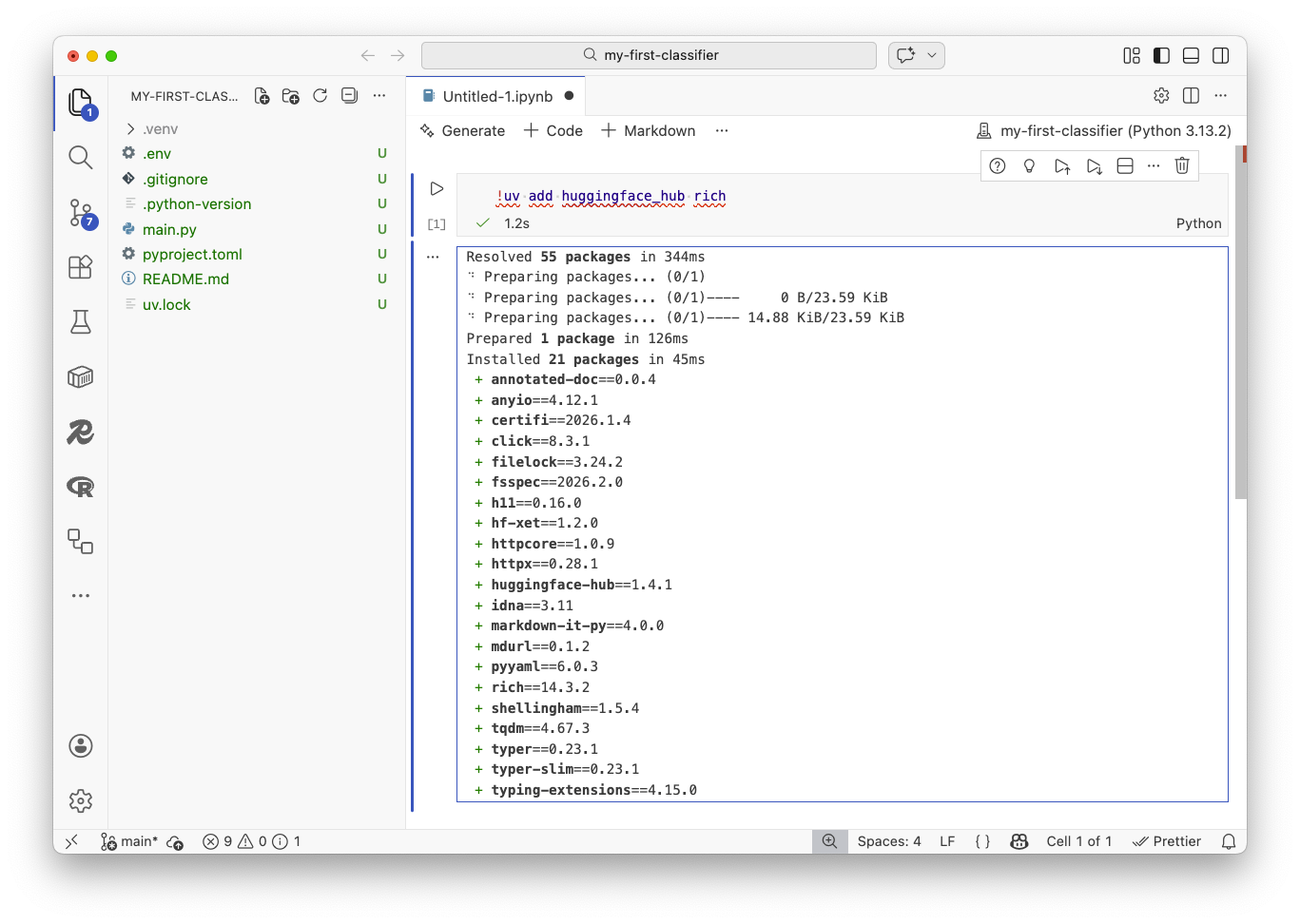This screenshot has width=1300, height=924.
Task: Select main.py in the Explorer
Action: click(x=169, y=229)
